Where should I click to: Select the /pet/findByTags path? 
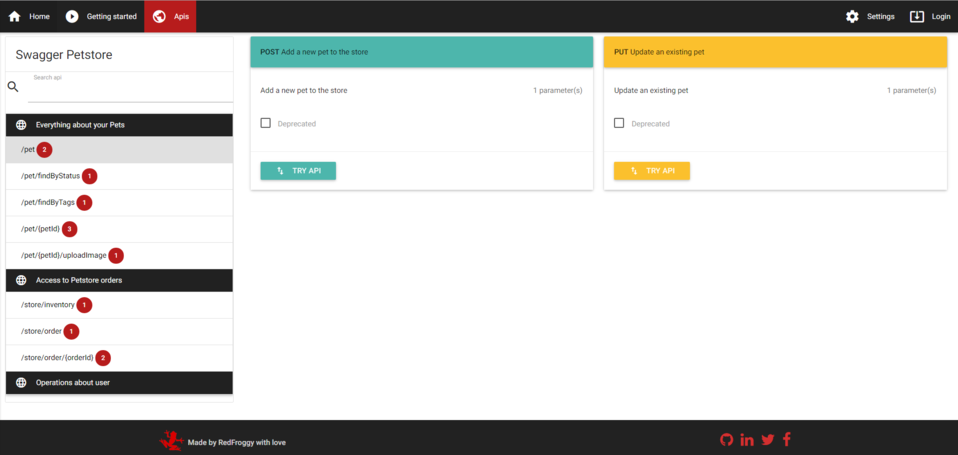pos(119,202)
